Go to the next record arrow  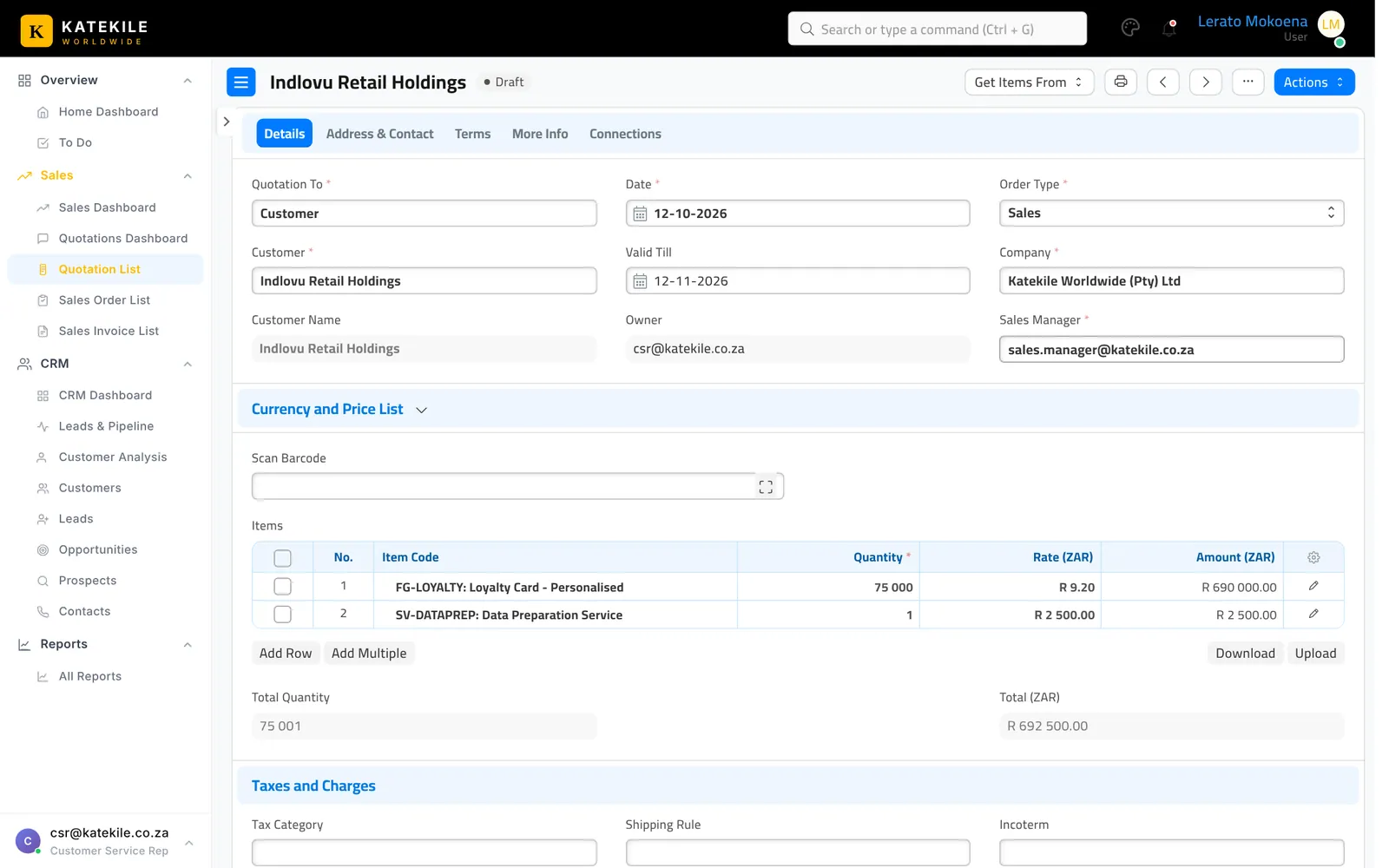pos(1205,82)
